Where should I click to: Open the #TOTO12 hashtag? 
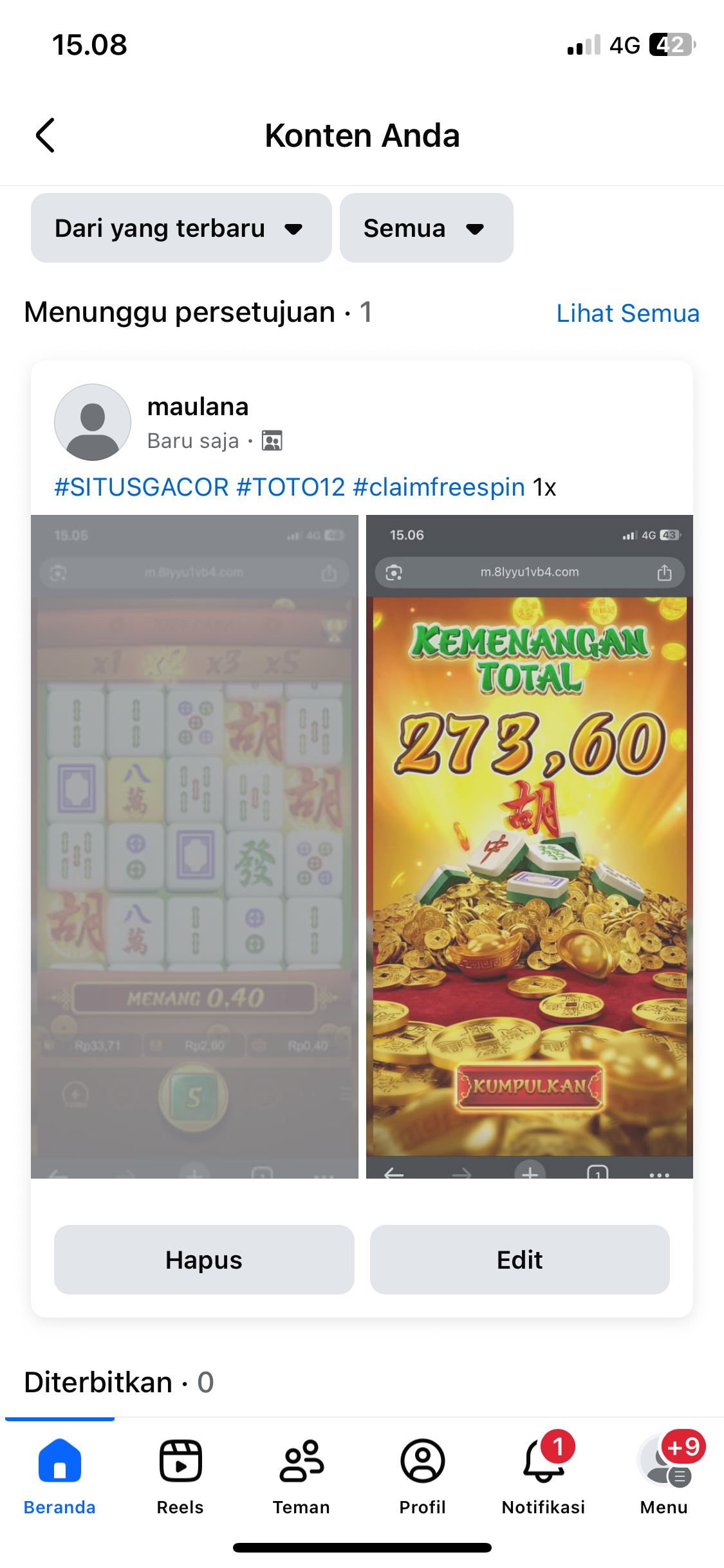(x=291, y=487)
